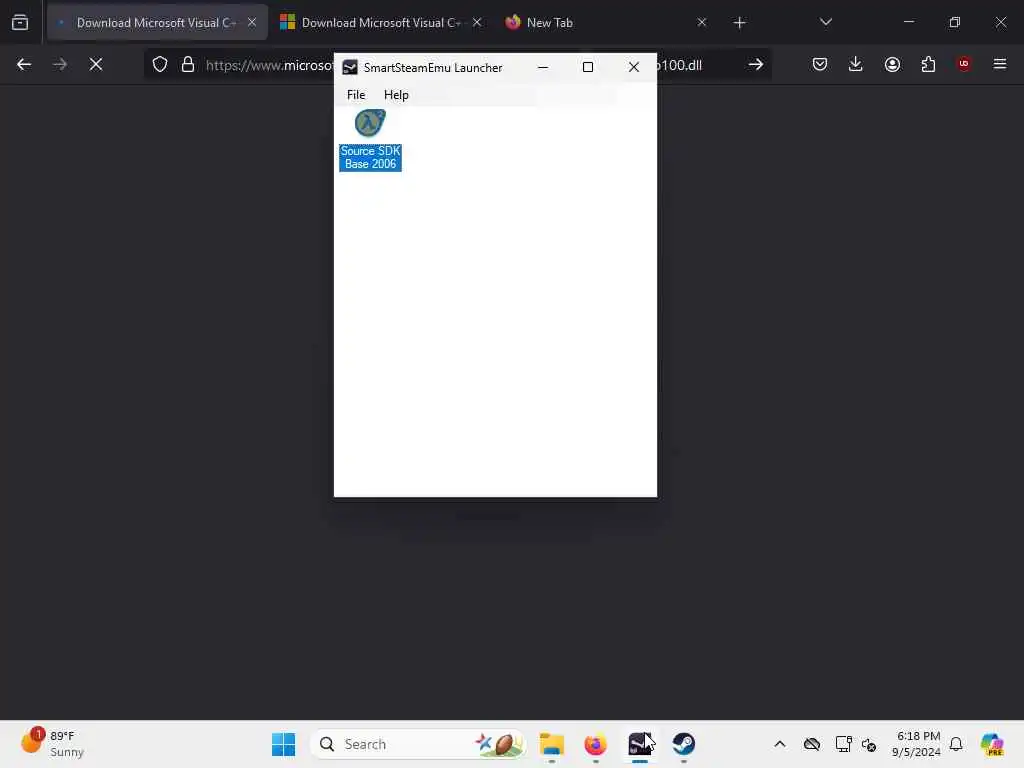Open the notifications bell icon
Viewport: 1024px width, 768px height.
[956, 744]
